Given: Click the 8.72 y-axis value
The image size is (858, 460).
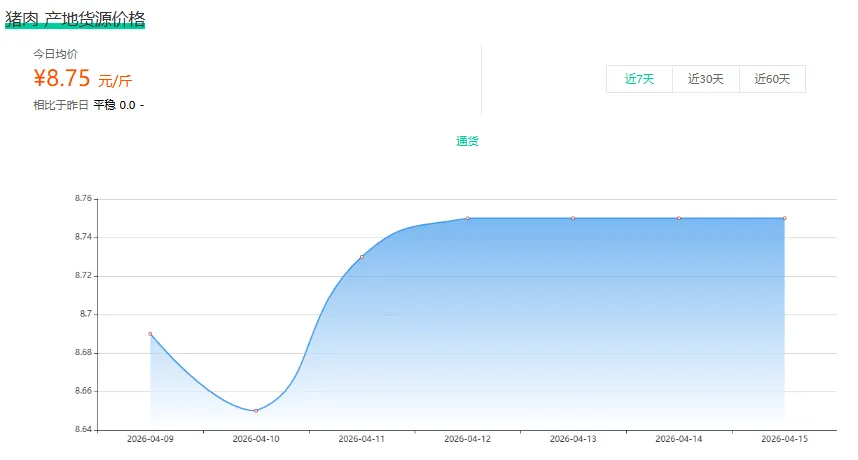Looking at the screenshot, I should (x=83, y=275).
